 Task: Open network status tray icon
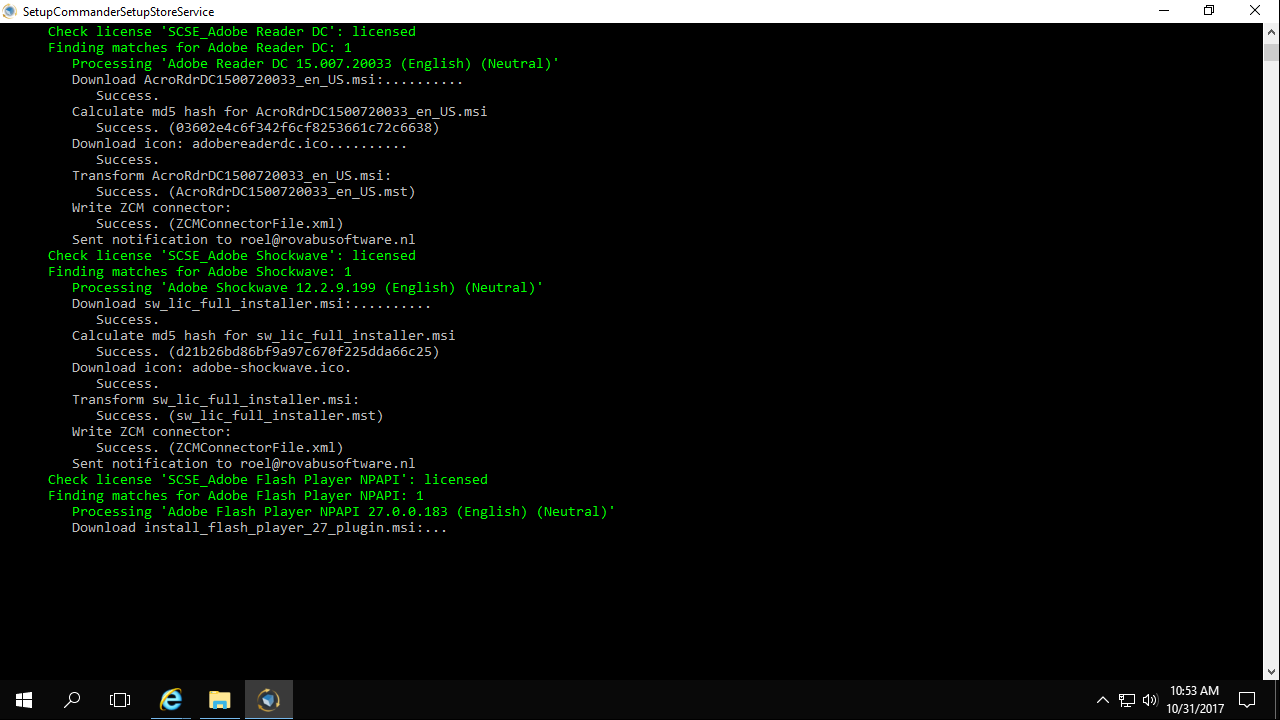tap(1127, 700)
